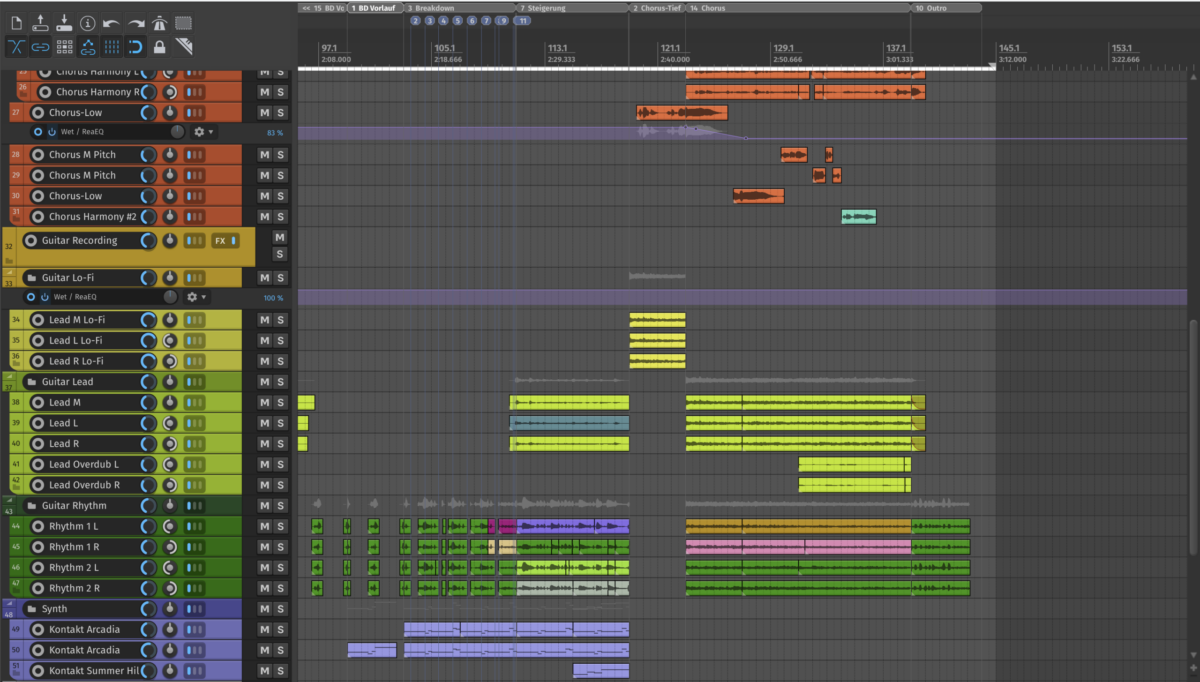Toggle the Item Grouping link icon
This screenshot has height=682, width=1200.
tap(40, 46)
